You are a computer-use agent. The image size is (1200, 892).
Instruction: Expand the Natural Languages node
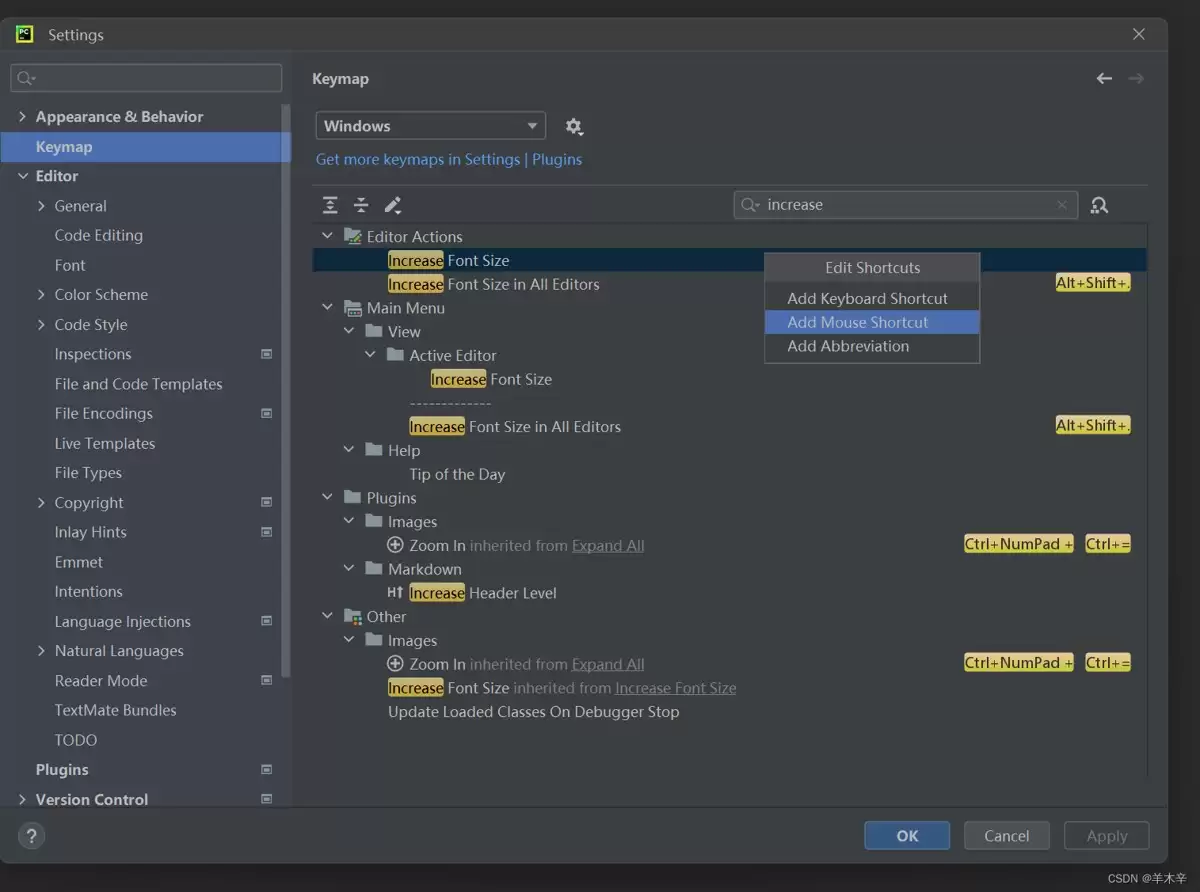tap(41, 650)
